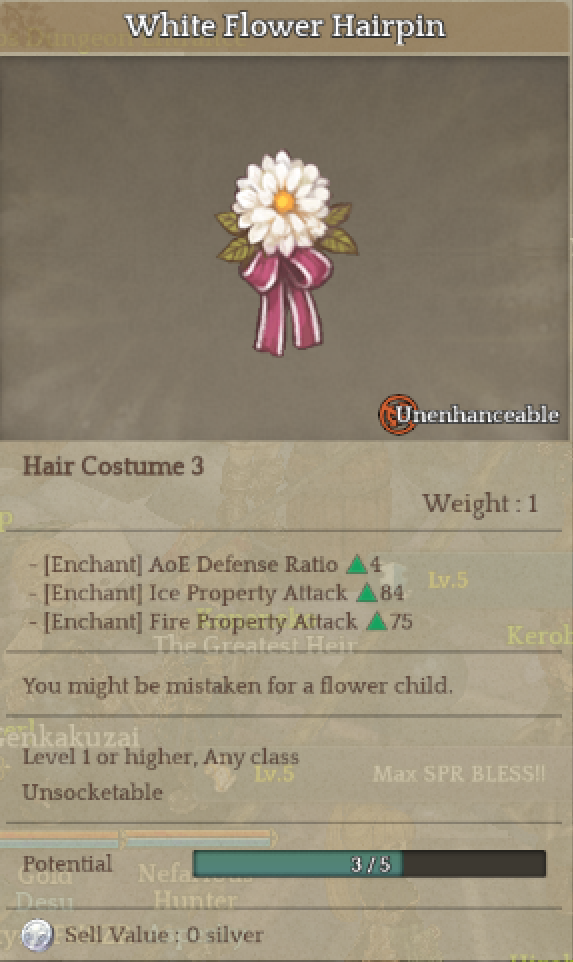This screenshot has width=573, height=962.
Task: Click the White Flower Hairpin title
Action: pyautogui.click(x=285, y=27)
